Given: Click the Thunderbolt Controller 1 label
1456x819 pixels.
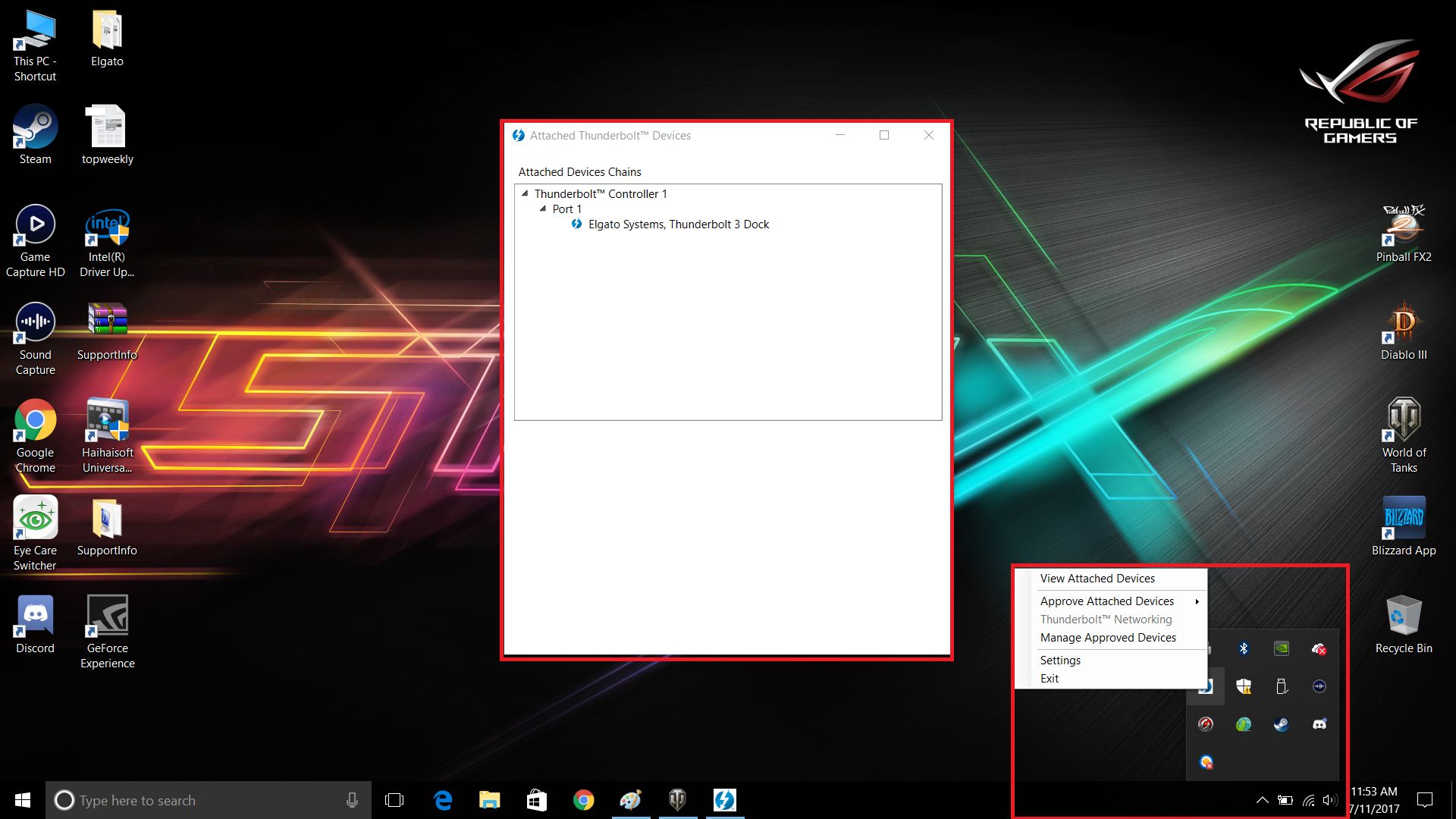Looking at the screenshot, I should pyautogui.click(x=601, y=194).
